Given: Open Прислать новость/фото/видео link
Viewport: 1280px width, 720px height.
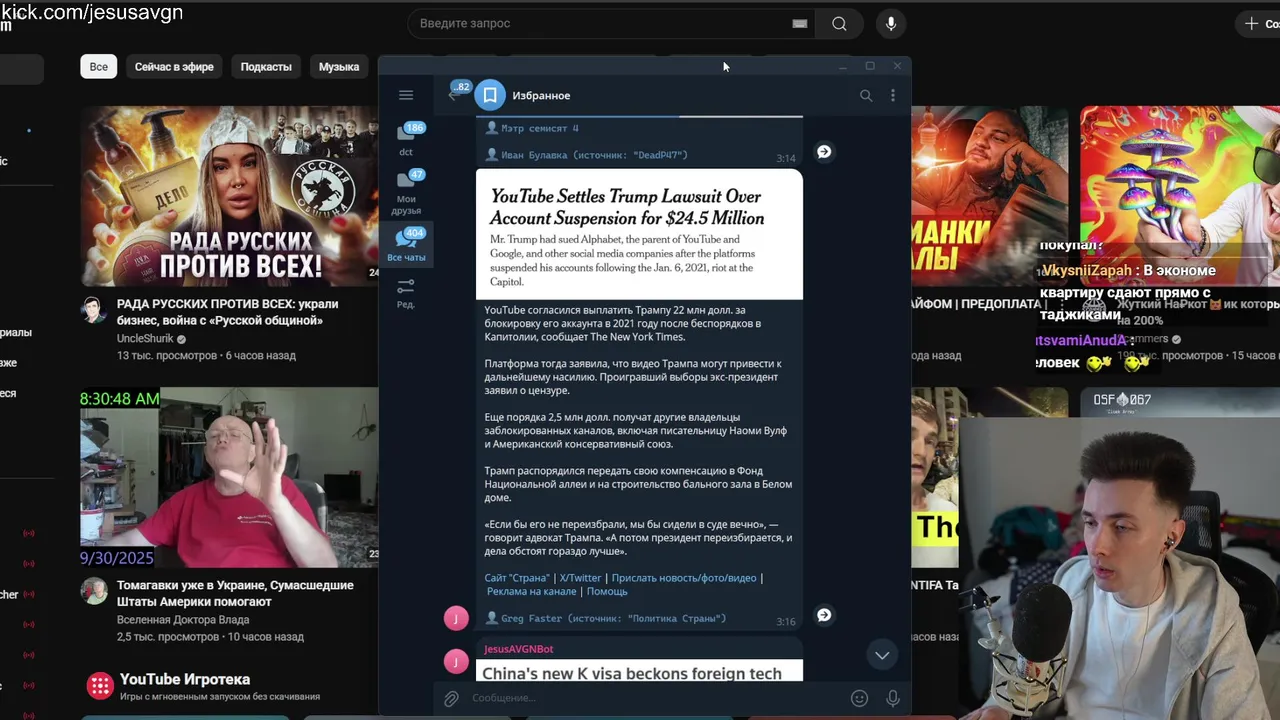Looking at the screenshot, I should coord(684,578).
